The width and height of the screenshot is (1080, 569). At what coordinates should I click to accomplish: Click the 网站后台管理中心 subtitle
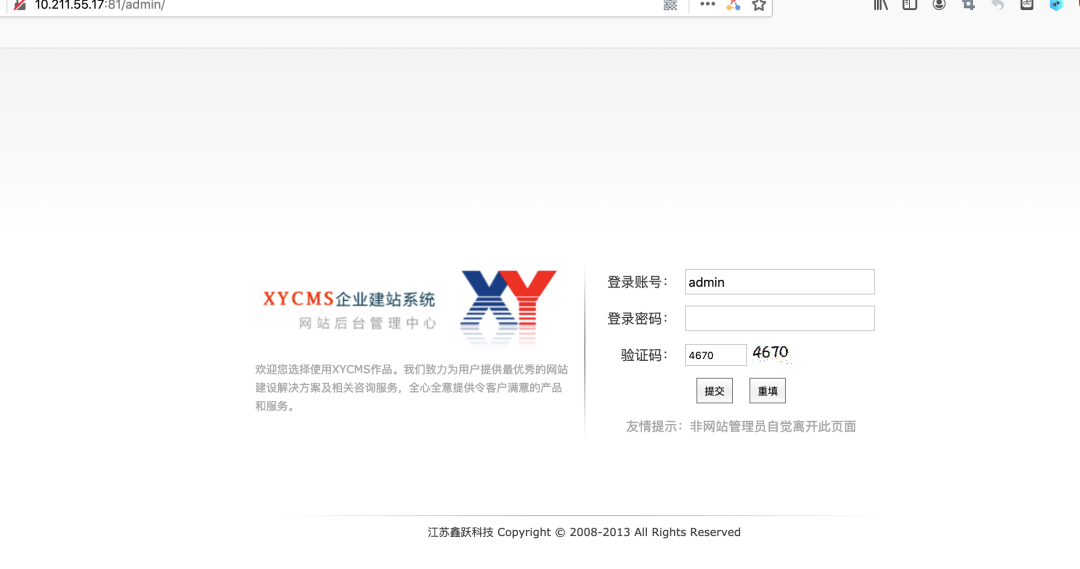[x=368, y=323]
